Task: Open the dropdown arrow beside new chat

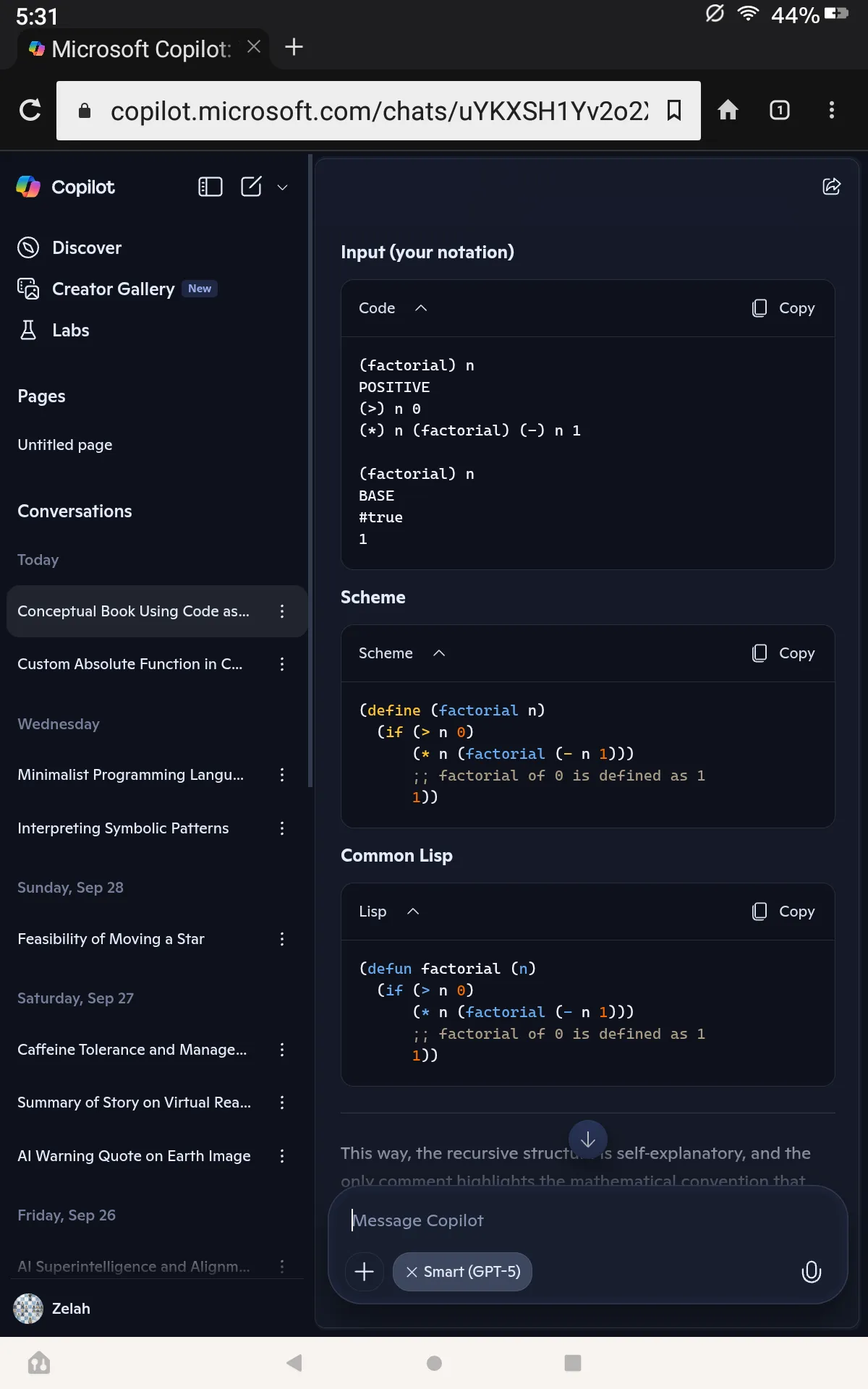Action: pos(283,188)
